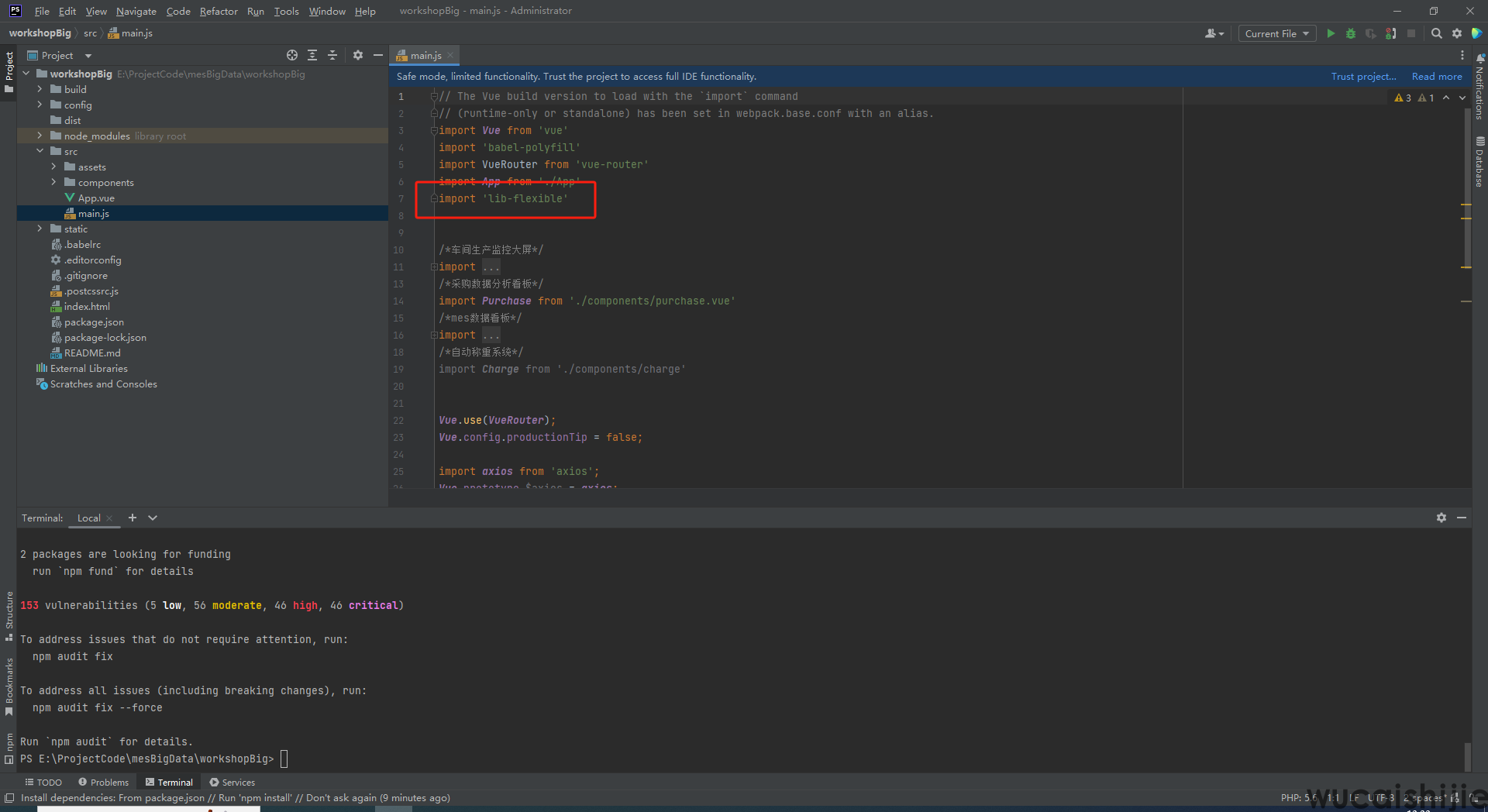The width and height of the screenshot is (1488, 812).
Task: Open the Structure tool window
Action: (x=9, y=616)
